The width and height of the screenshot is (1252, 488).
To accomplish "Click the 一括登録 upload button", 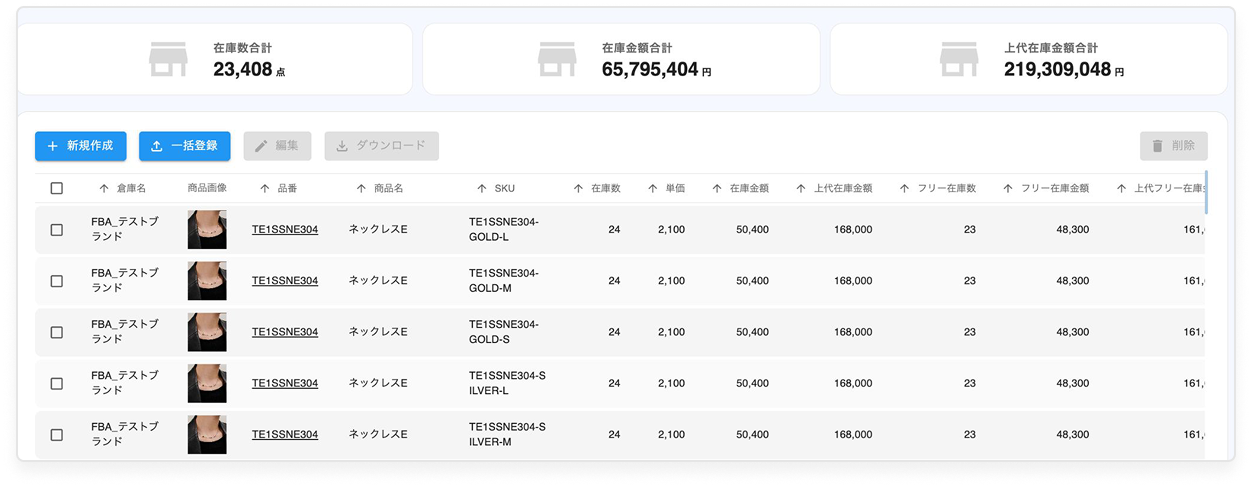I will pyautogui.click(x=185, y=146).
